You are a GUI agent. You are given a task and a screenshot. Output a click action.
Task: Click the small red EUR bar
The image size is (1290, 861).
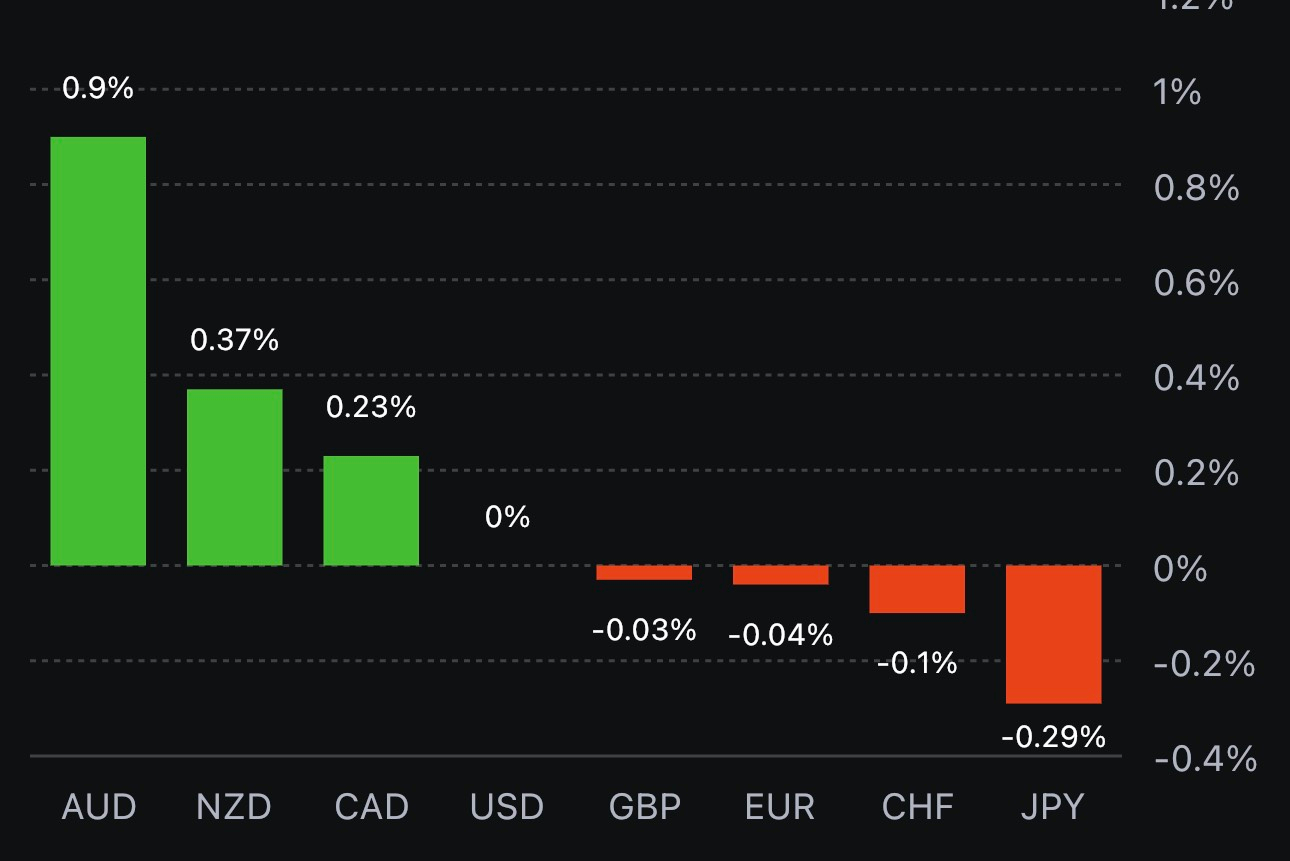tap(780, 575)
